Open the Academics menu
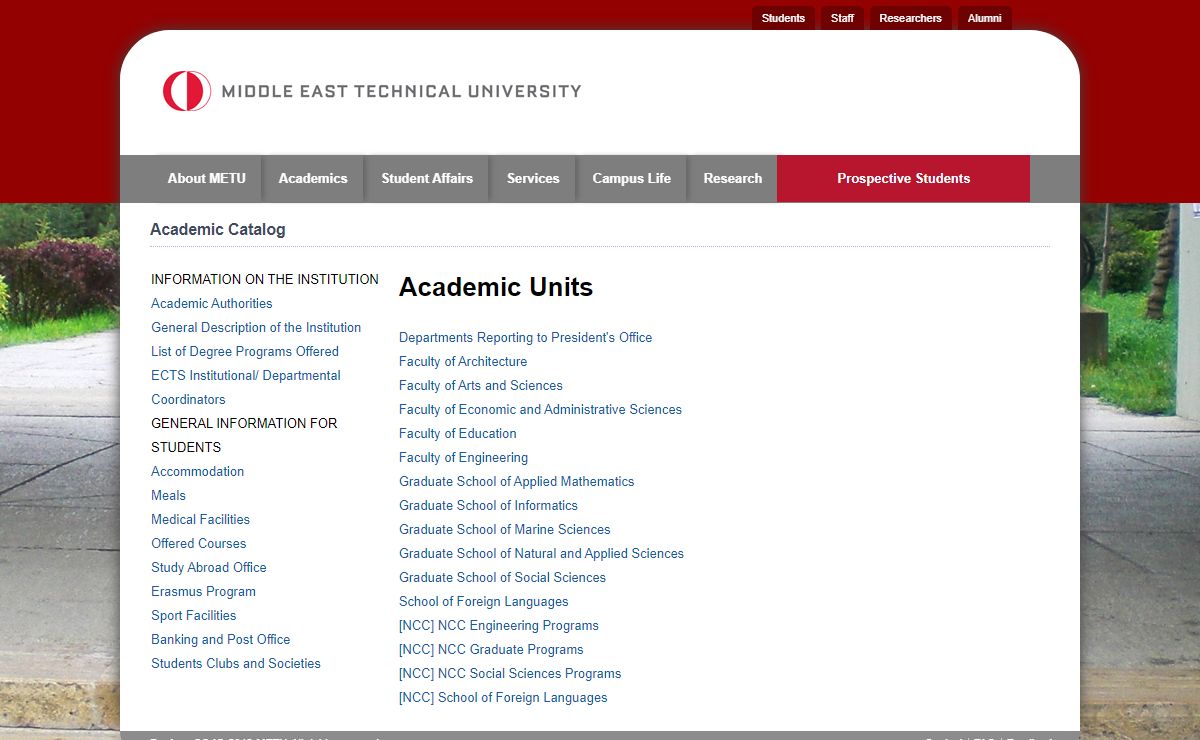 [313, 178]
